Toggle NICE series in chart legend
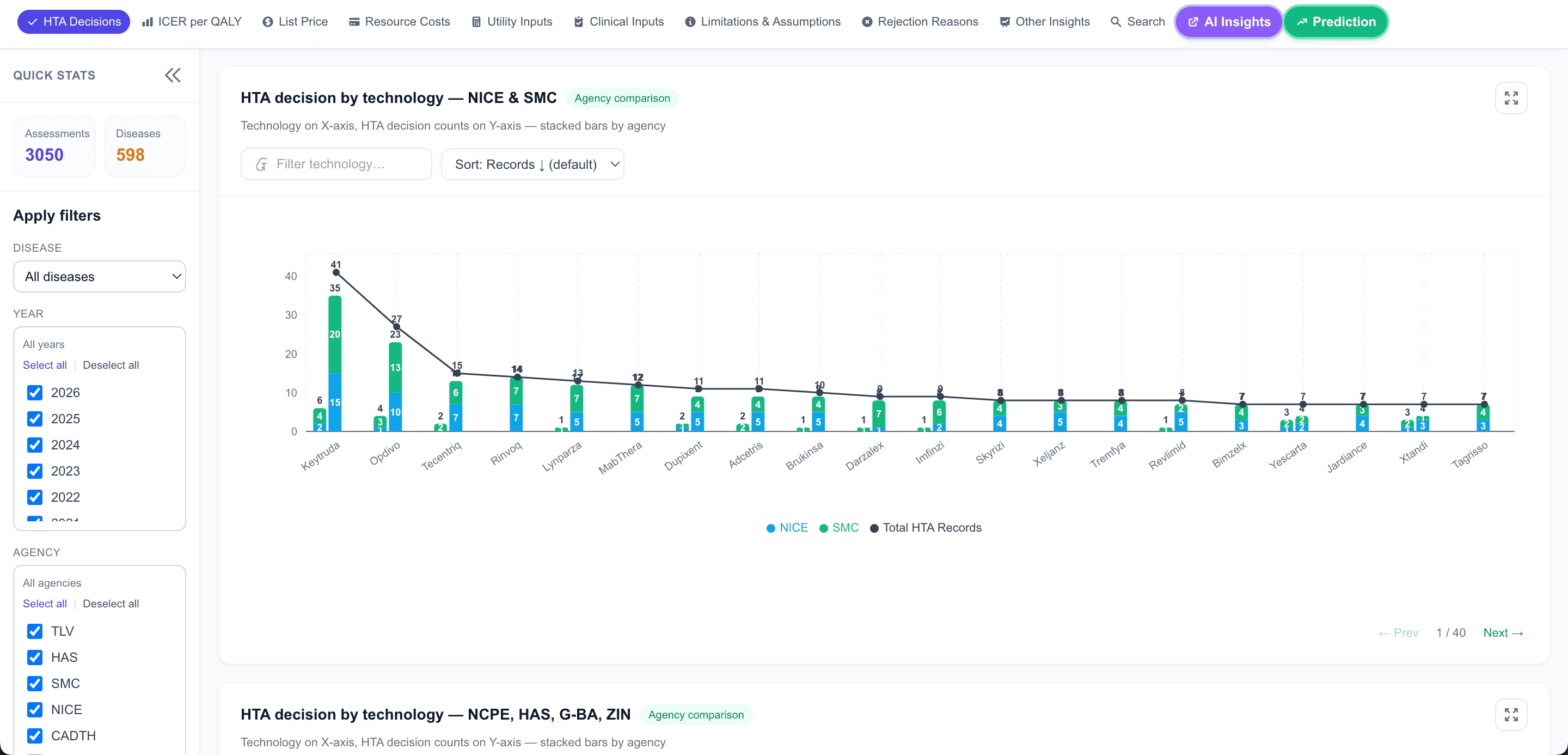Viewport: 1568px width, 755px height. tap(787, 528)
